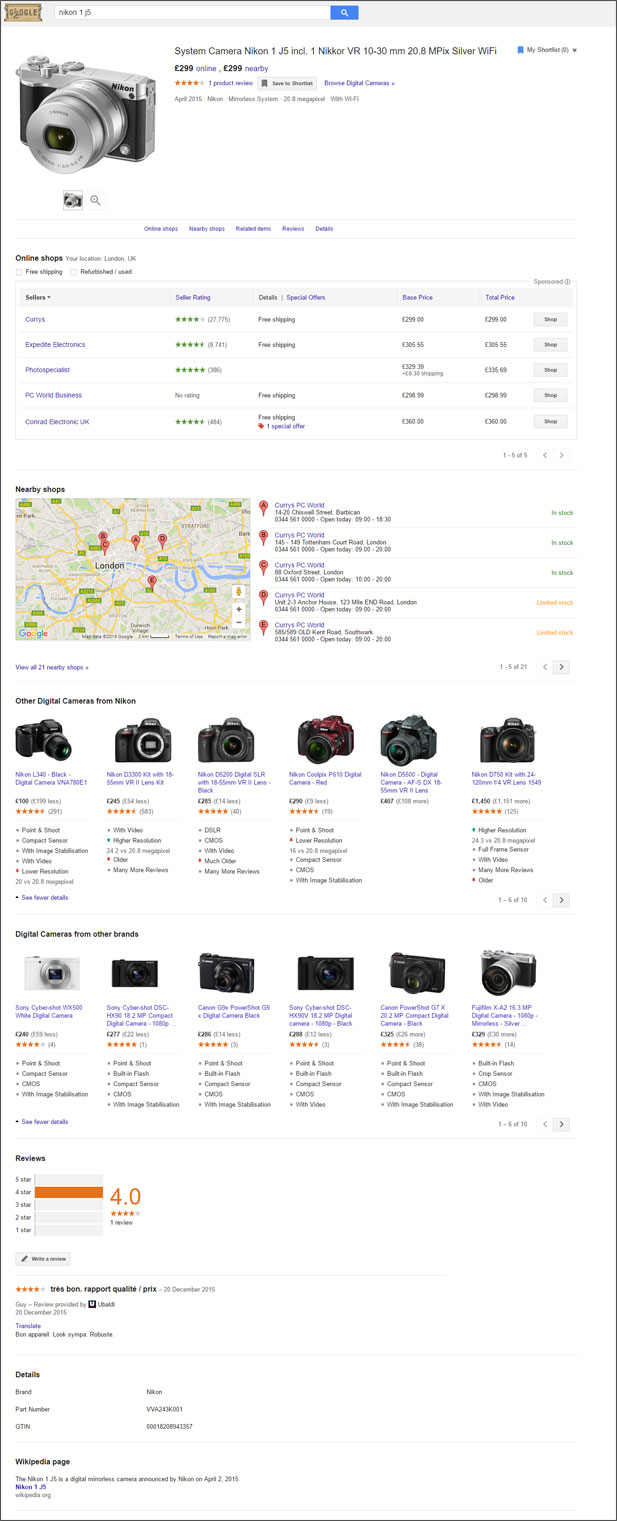Open the Sellers sort dropdown
This screenshot has height=1521, width=617.
click(x=38, y=297)
